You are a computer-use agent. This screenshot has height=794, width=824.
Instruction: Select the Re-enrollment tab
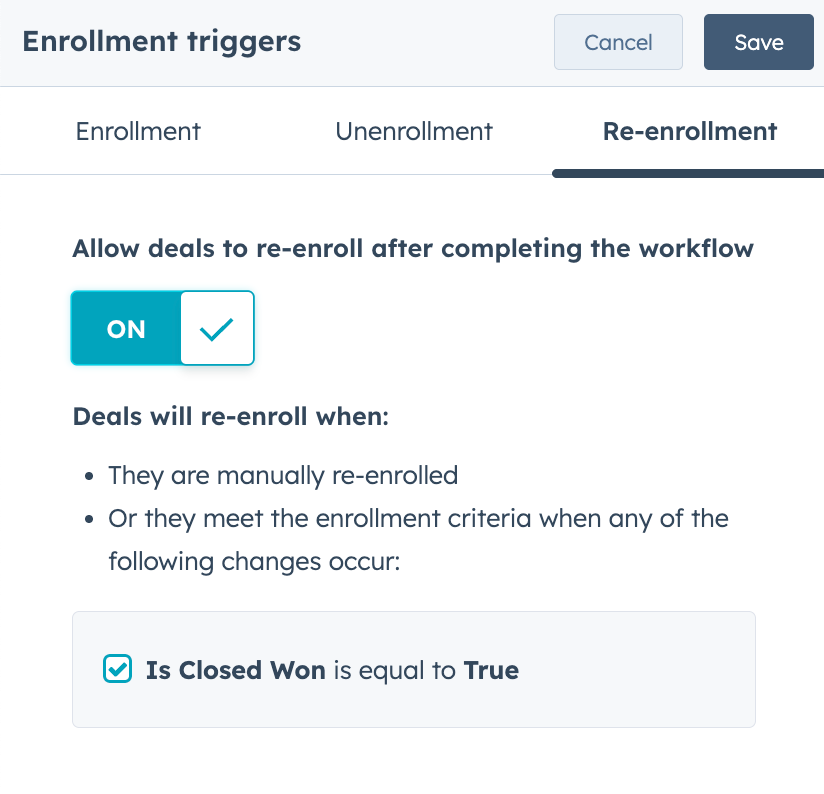click(689, 131)
